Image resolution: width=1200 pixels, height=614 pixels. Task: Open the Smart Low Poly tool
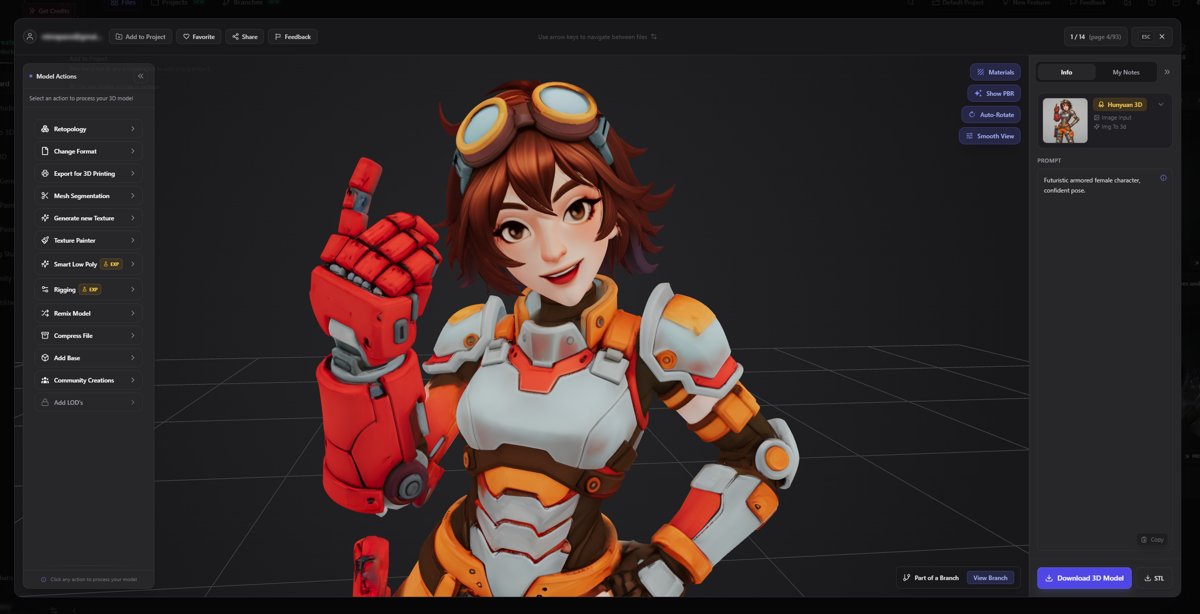coord(87,263)
